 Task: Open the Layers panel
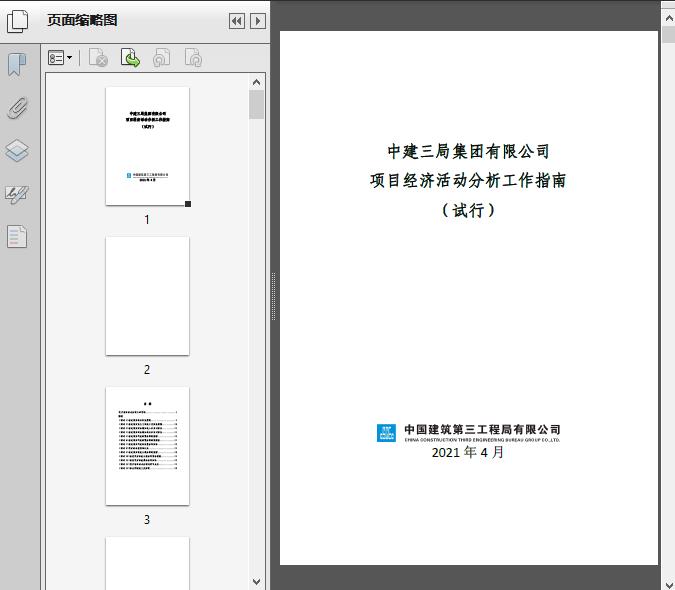[17, 151]
